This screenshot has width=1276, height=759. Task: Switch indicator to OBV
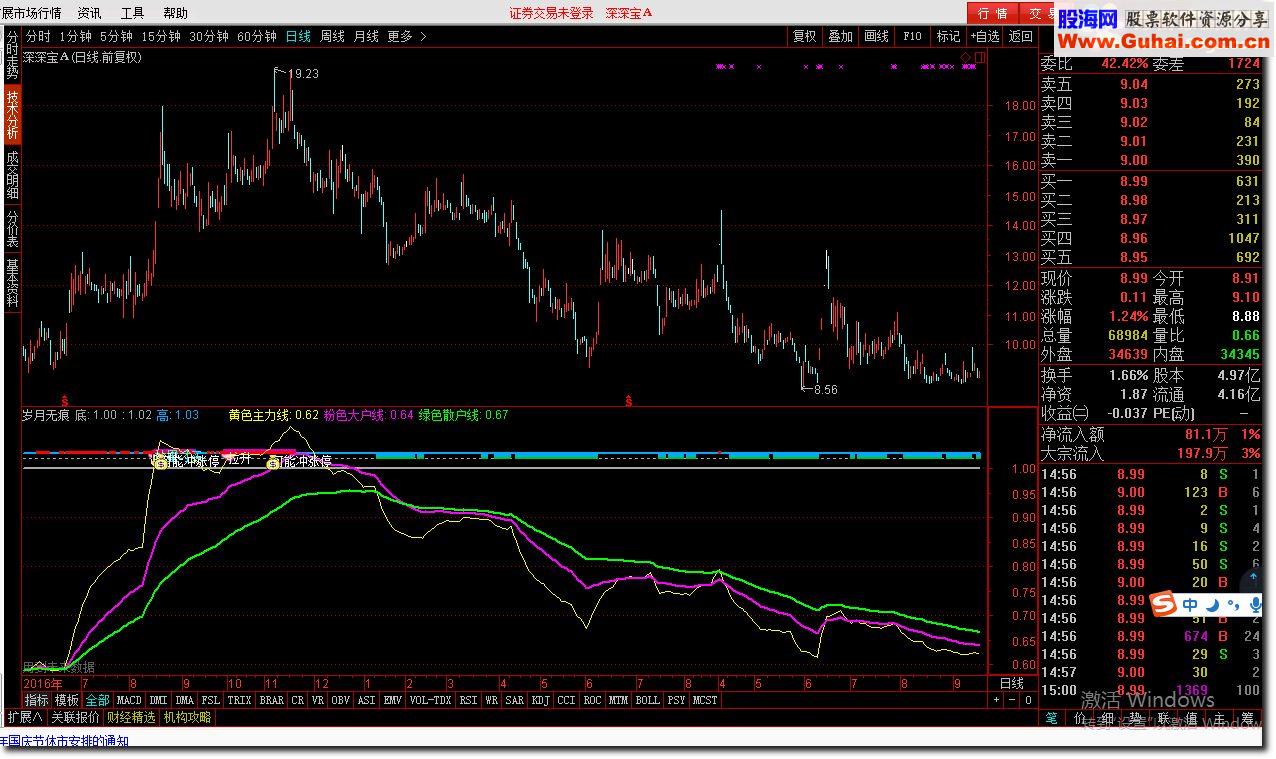pos(341,700)
